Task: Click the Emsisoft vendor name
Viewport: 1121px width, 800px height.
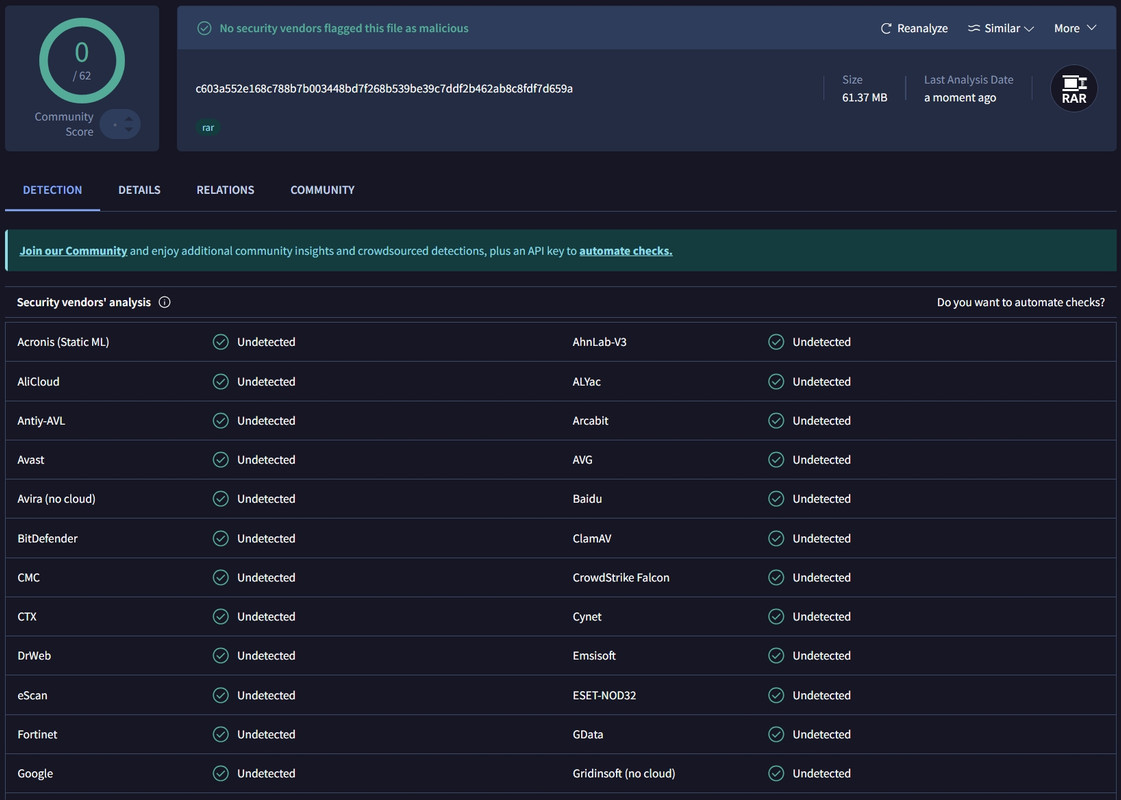Action: (x=593, y=656)
